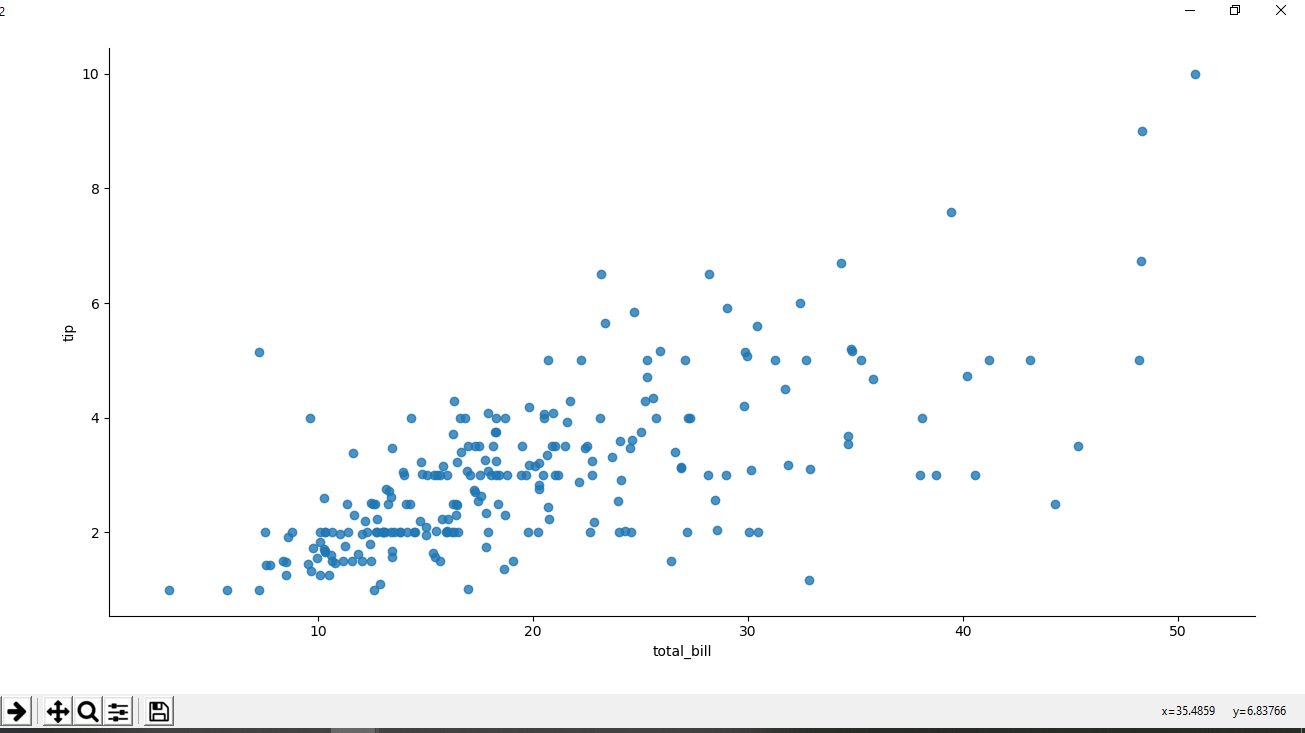Viewport: 1305px width, 733px height.
Task: Open the subplot configuration tool
Action: (x=117, y=711)
